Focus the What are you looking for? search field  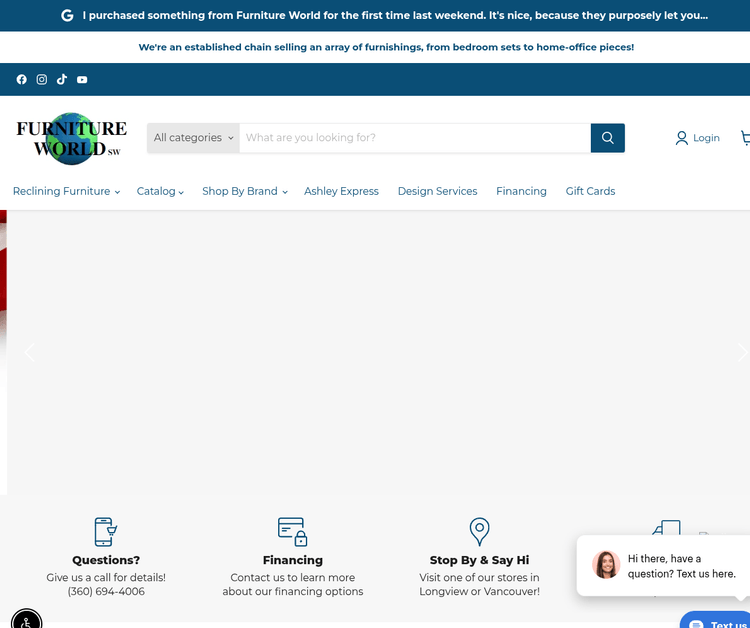click(415, 138)
